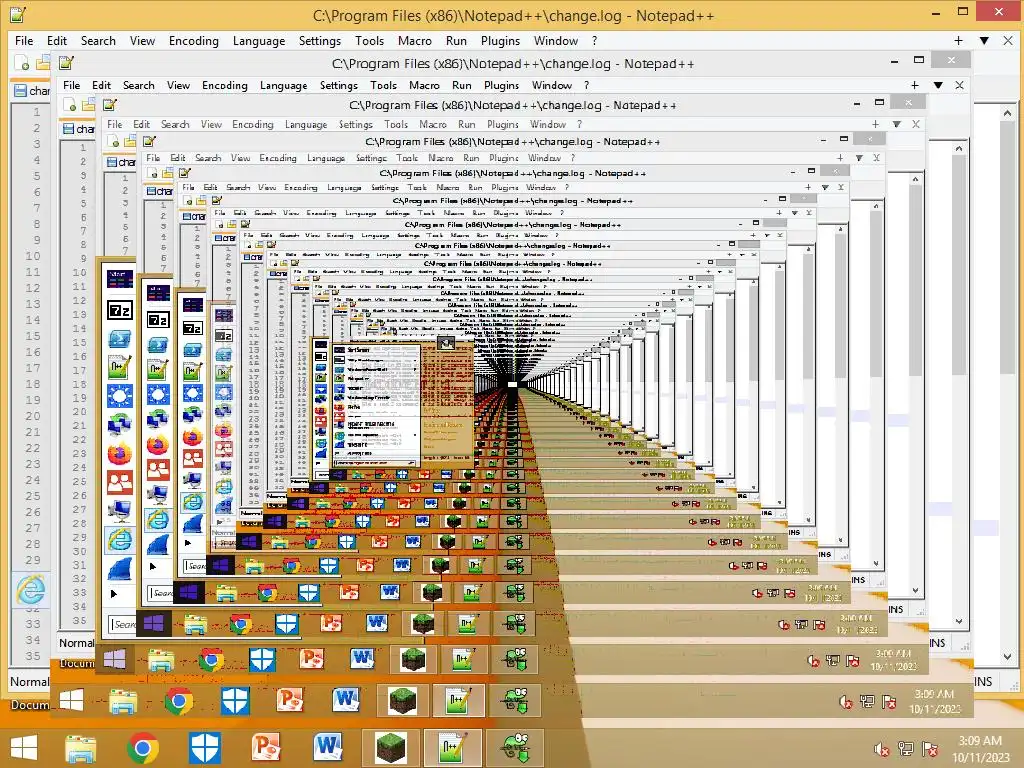
Task: Open clock showing 3:09 AM on bottommost taskbar
Action: (x=980, y=749)
